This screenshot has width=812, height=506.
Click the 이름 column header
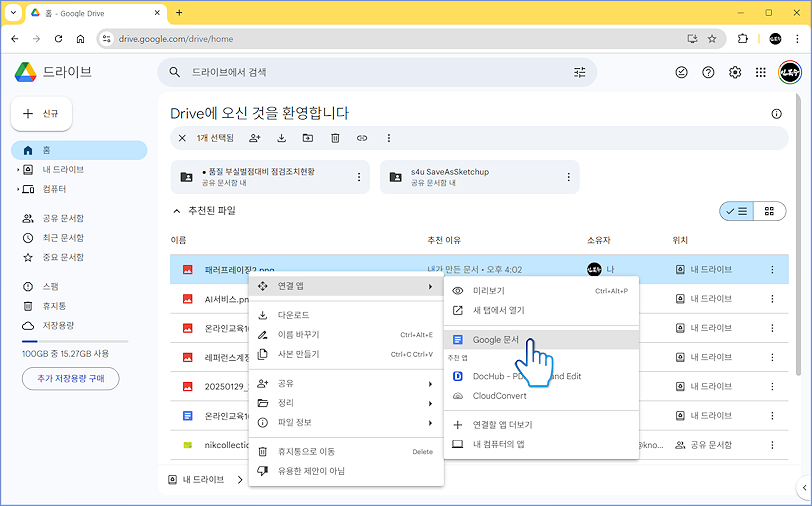178,240
